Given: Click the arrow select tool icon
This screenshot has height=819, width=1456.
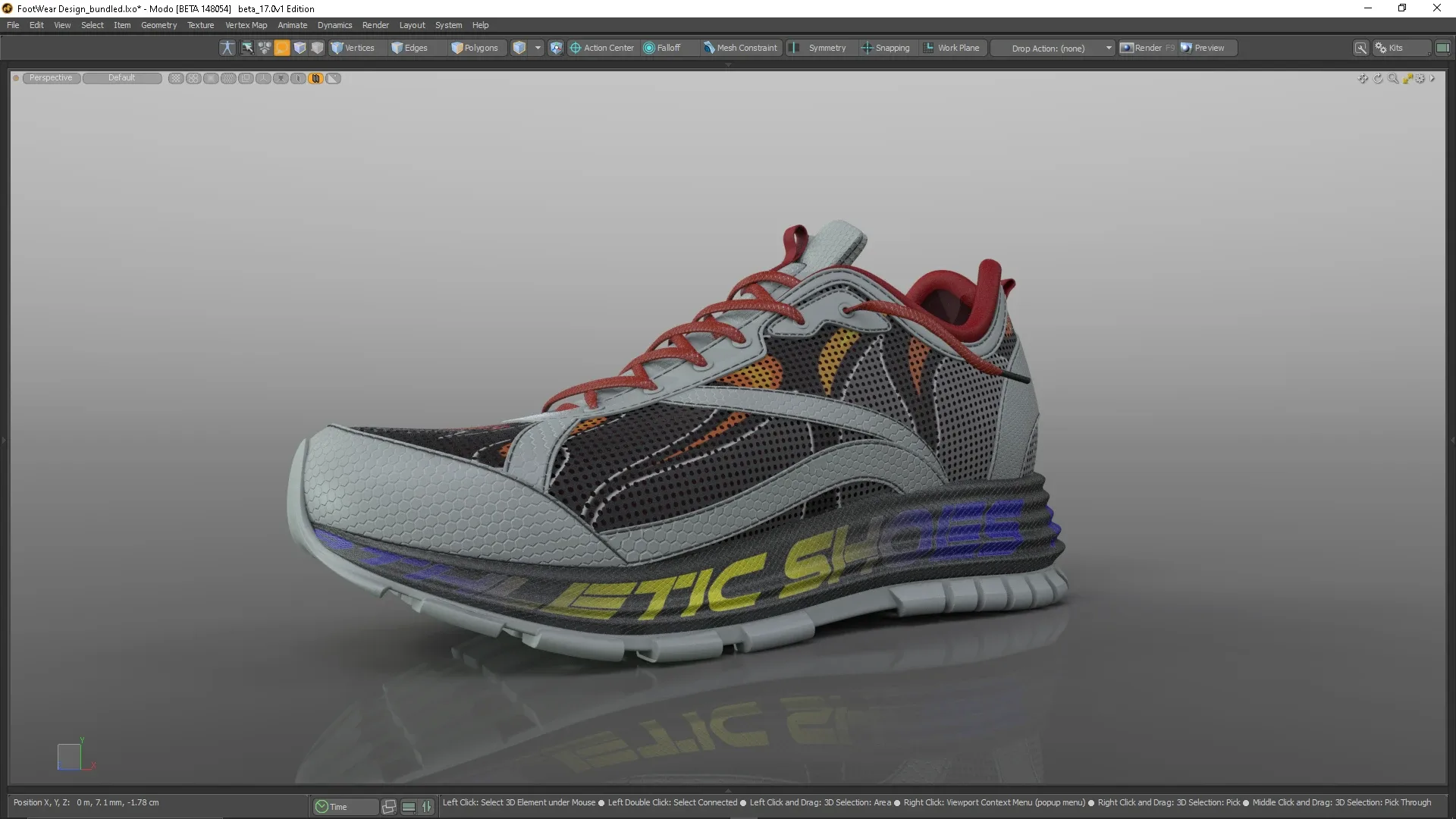Looking at the screenshot, I should pos(247,48).
